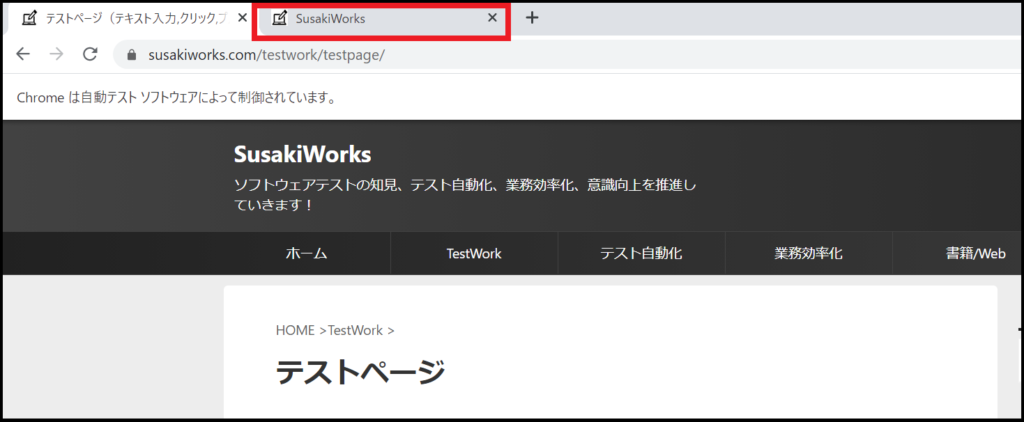Open the 業務効率化 menu item
The width and height of the screenshot is (1024, 422).
(808, 253)
